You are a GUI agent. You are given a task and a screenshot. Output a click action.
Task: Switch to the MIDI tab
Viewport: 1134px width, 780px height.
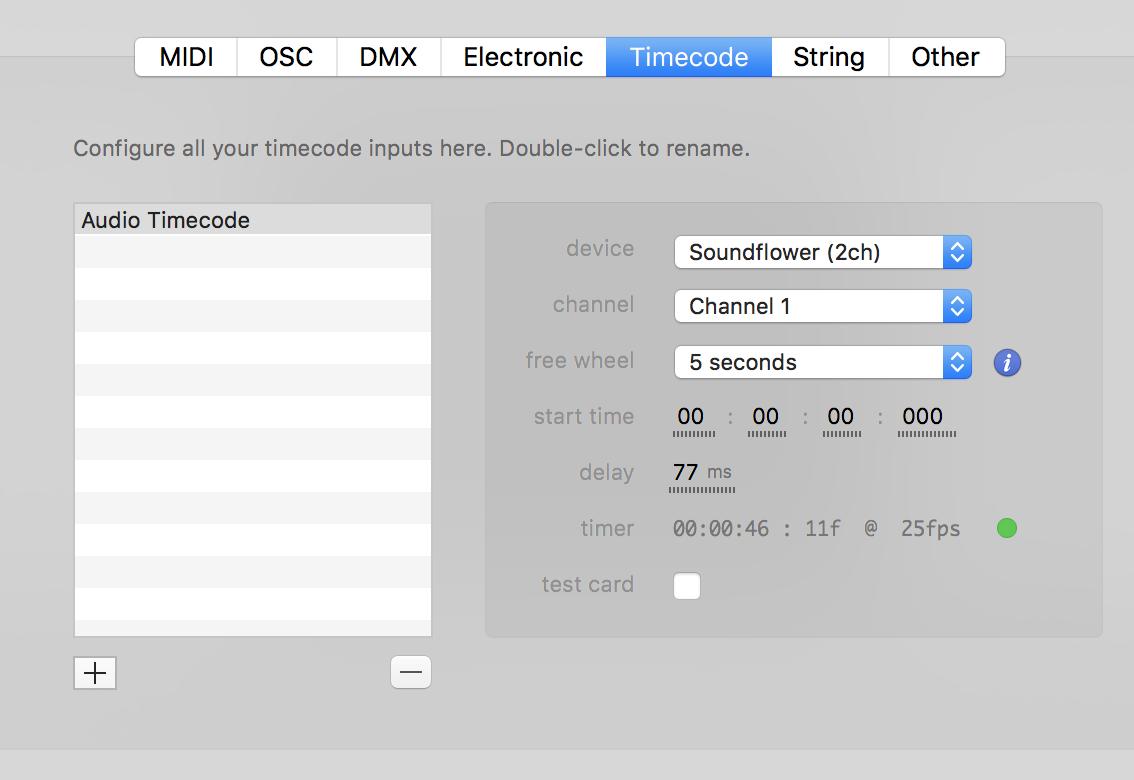click(x=187, y=57)
